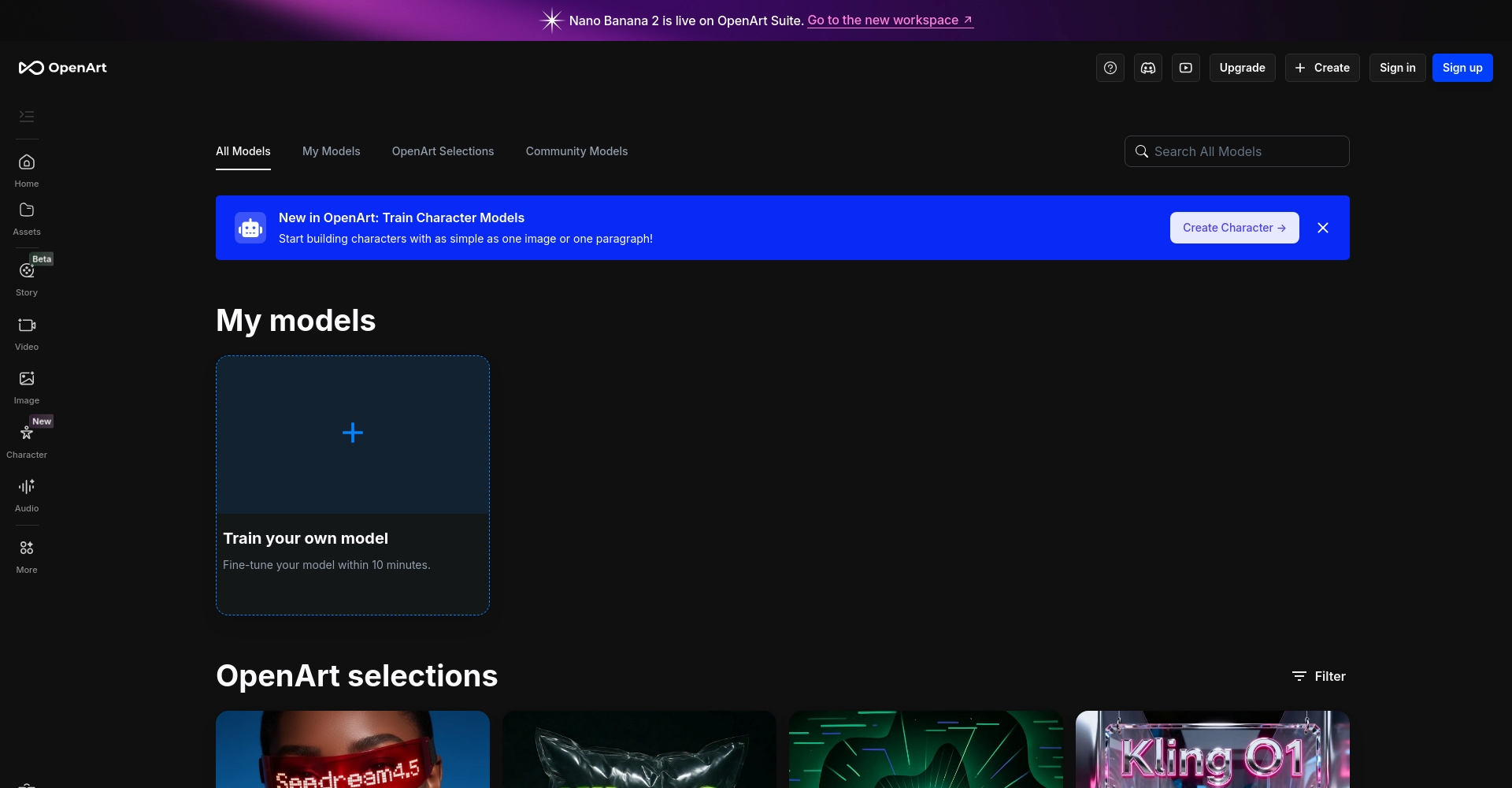Open the Audio tool in sidebar
Image resolution: width=1512 pixels, height=788 pixels.
point(27,495)
